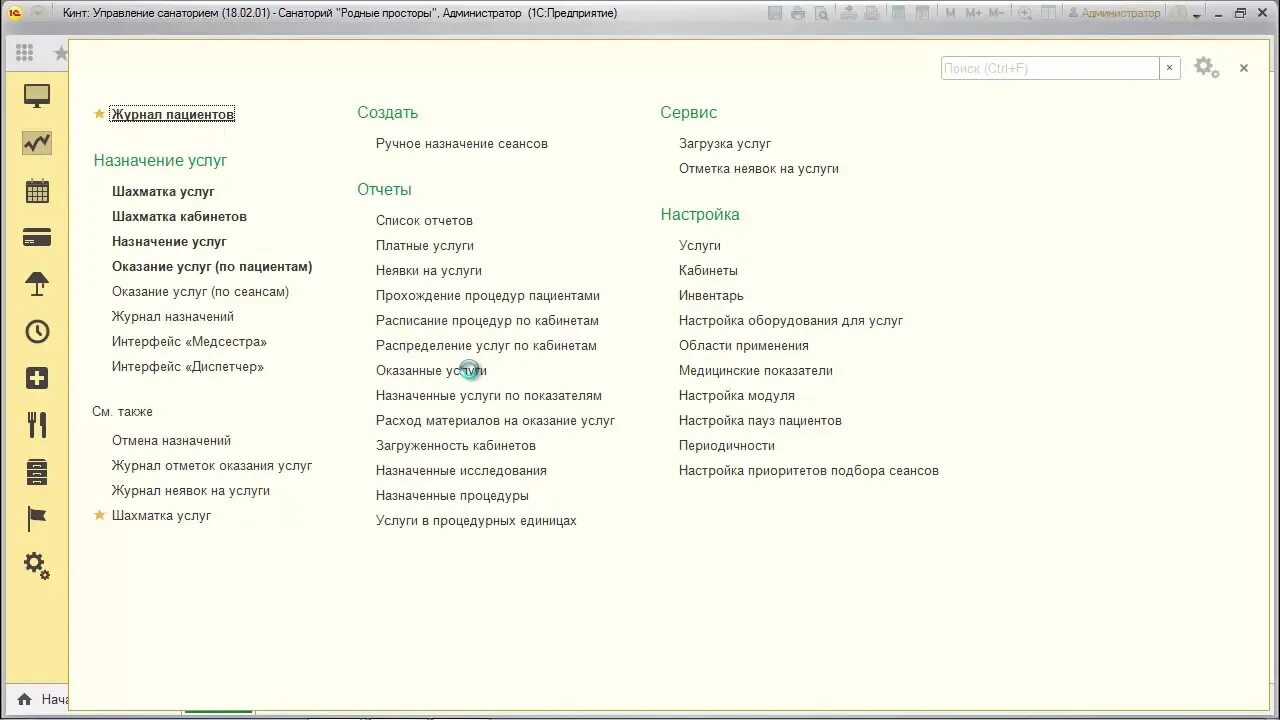Open the flag sidebar section

tap(37, 519)
